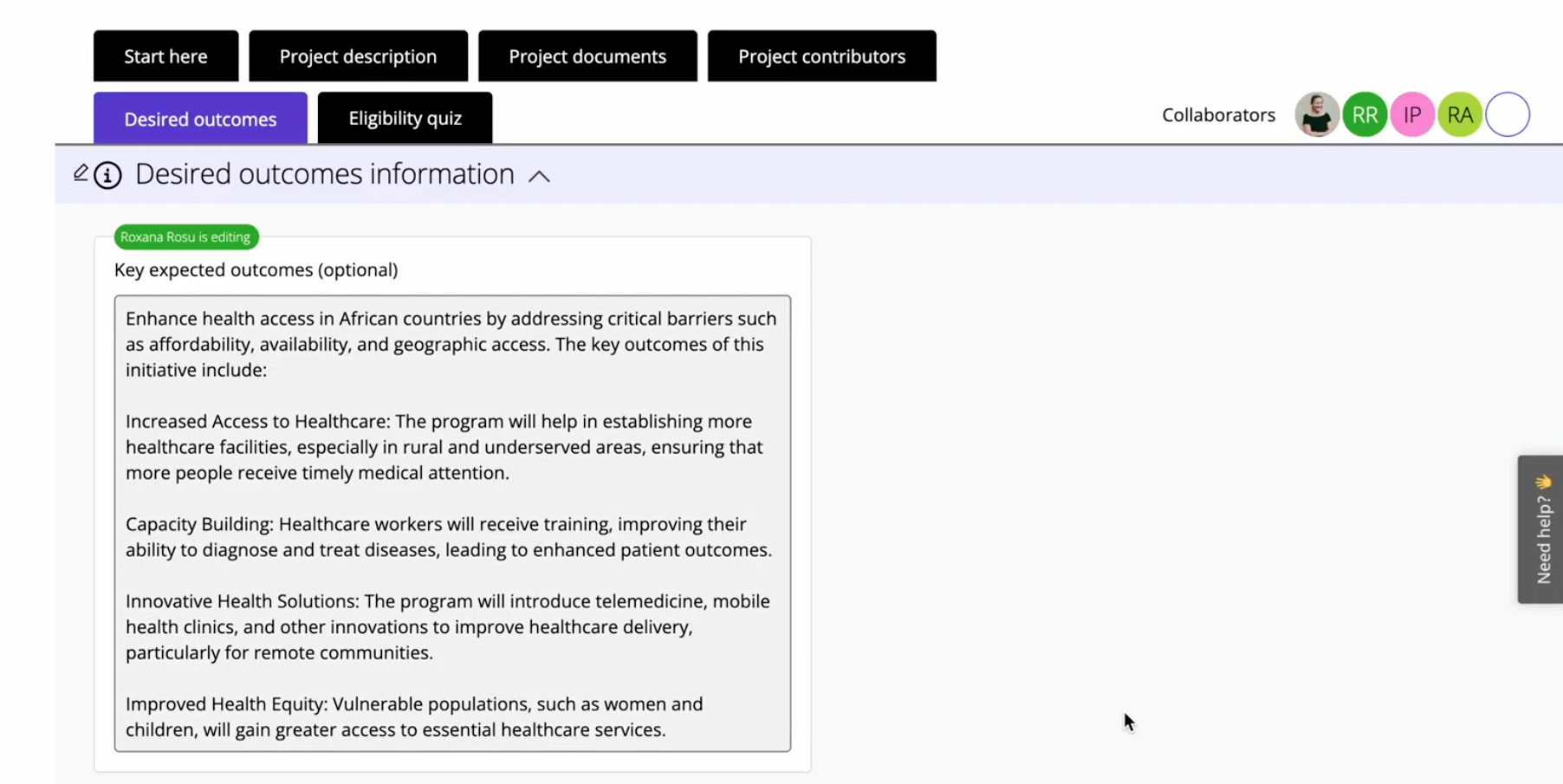Select the Desired outcomes tab
1563x784 pixels.
(200, 119)
